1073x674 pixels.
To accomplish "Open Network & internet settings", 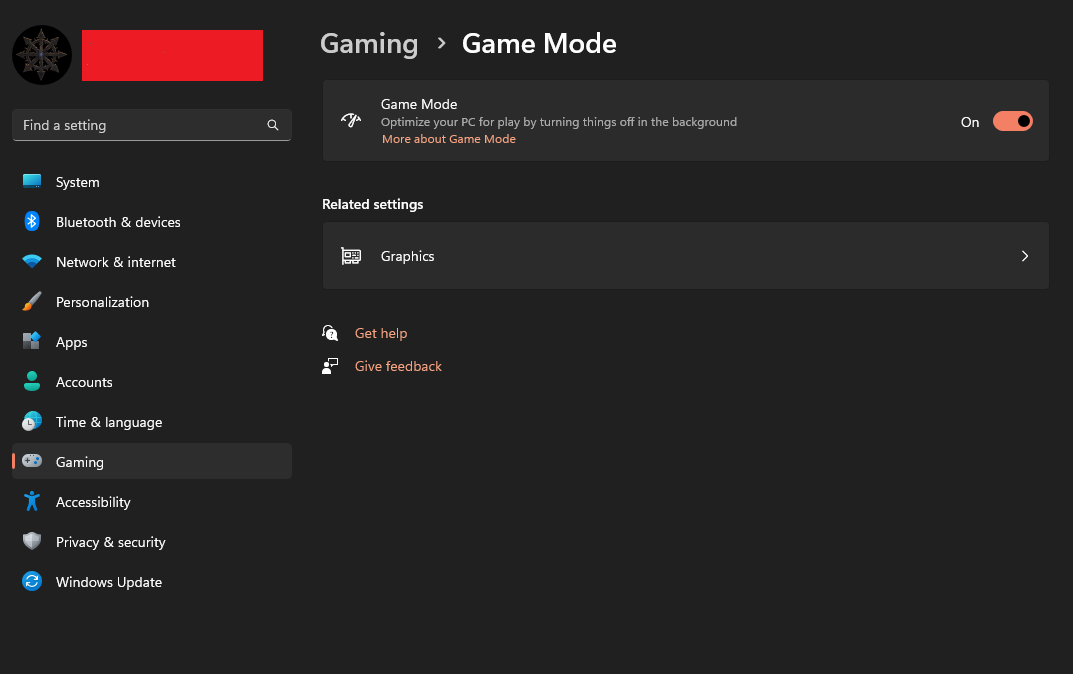I will tap(152, 262).
